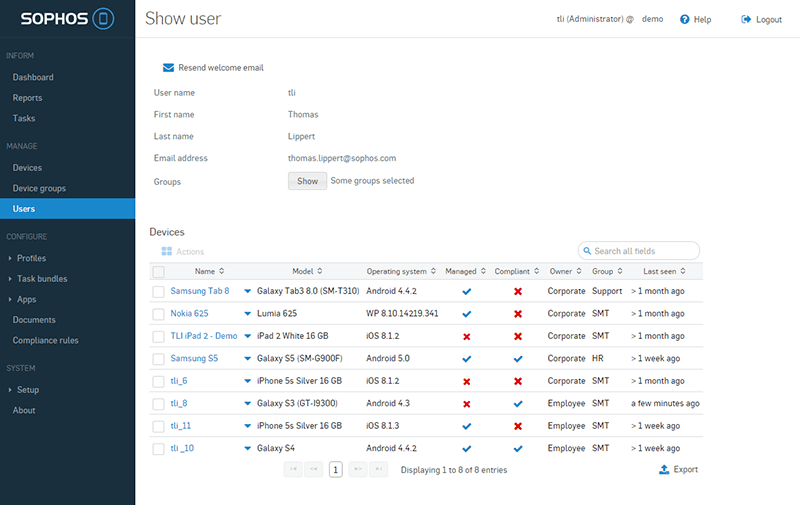The image size is (800, 505).
Task: Toggle the select-all checkbox in table header
Action: tap(158, 271)
